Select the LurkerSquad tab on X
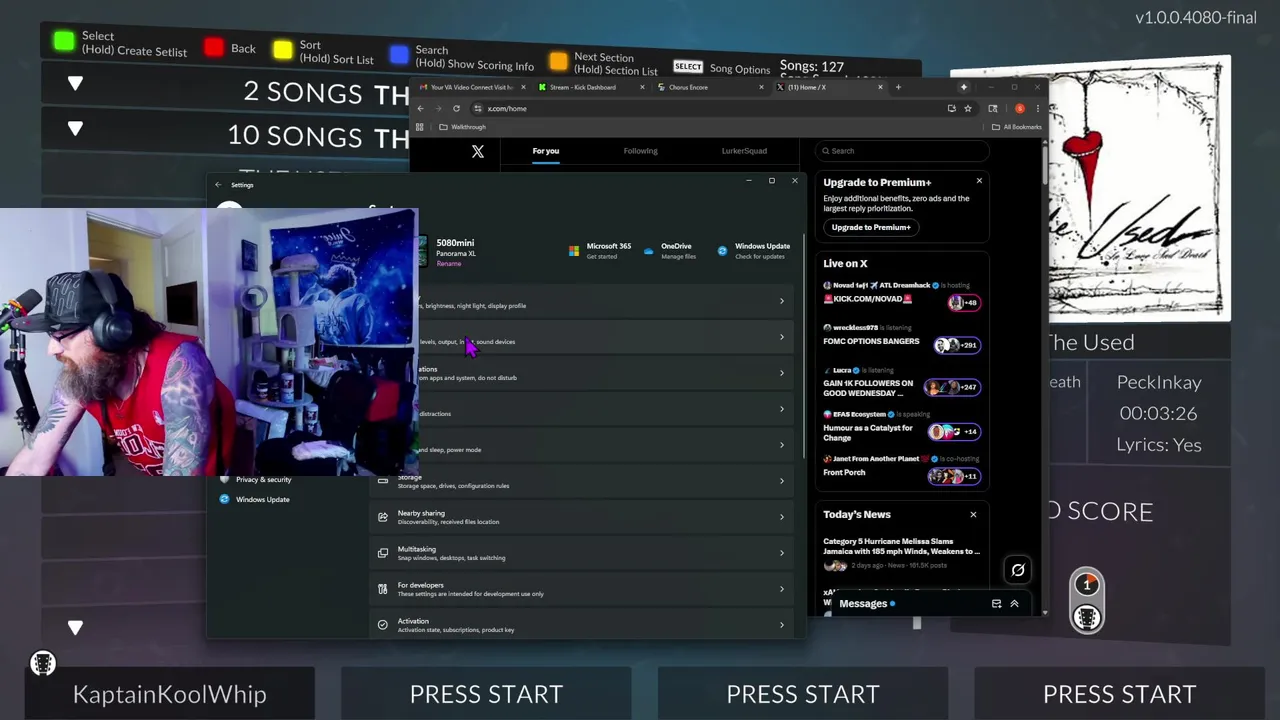 (x=744, y=151)
